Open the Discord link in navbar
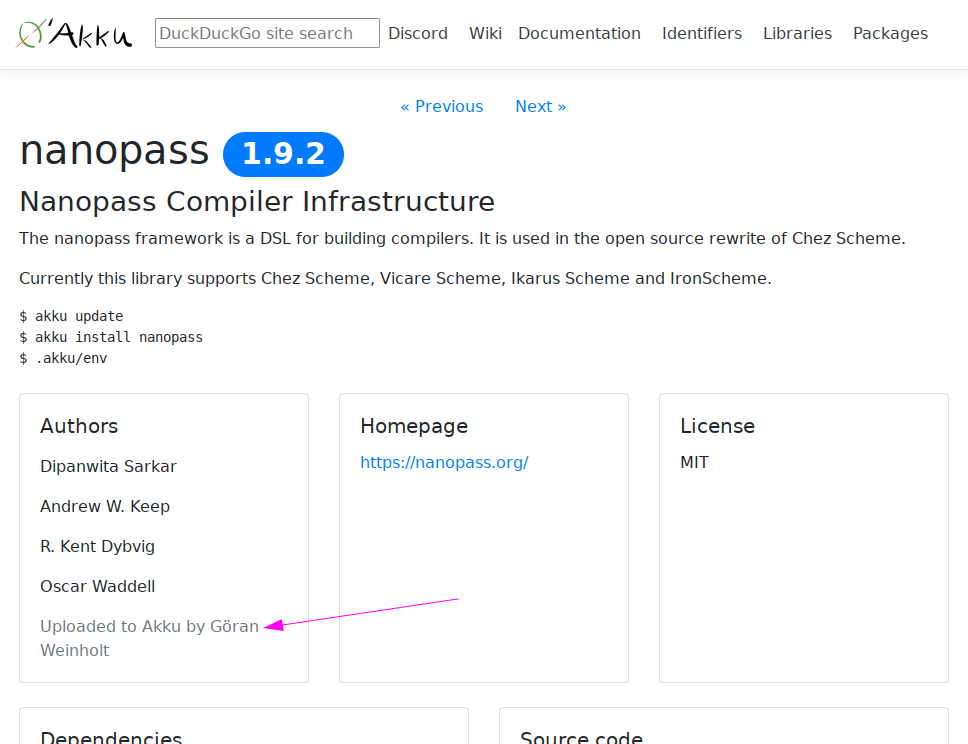 [418, 33]
